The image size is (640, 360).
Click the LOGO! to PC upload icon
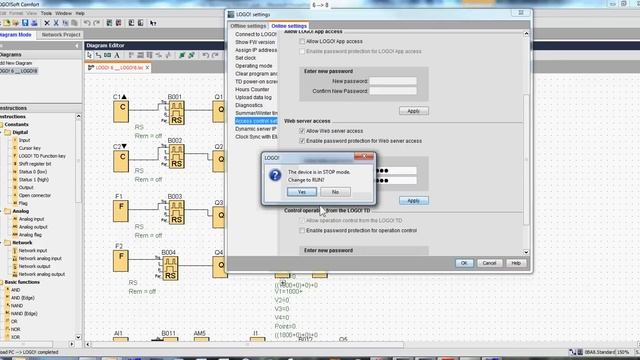pyautogui.click(x=140, y=23)
